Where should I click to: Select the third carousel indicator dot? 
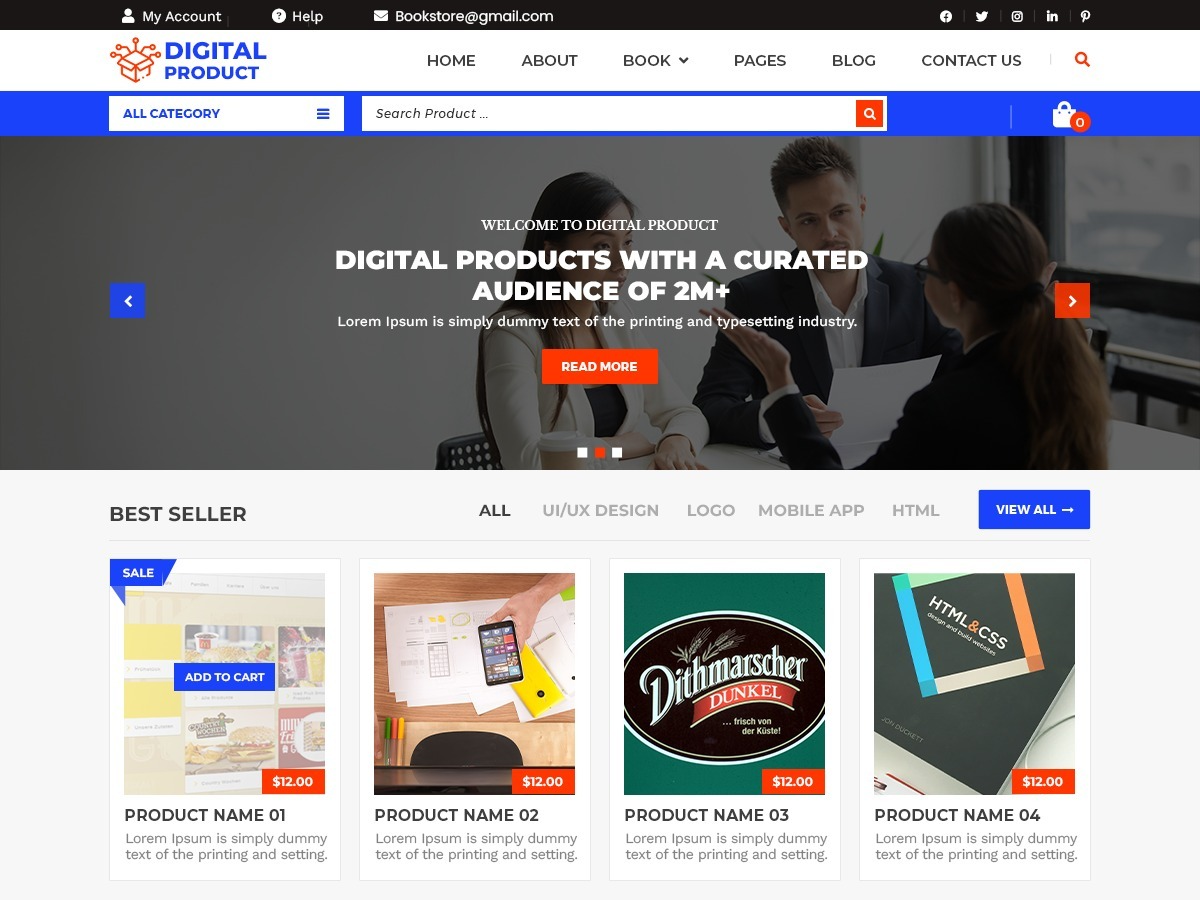click(x=617, y=452)
